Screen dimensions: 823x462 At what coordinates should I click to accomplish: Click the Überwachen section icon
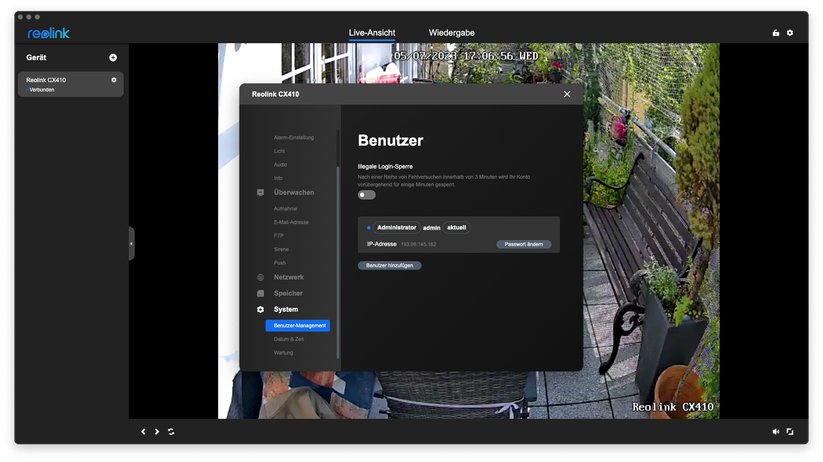point(260,193)
